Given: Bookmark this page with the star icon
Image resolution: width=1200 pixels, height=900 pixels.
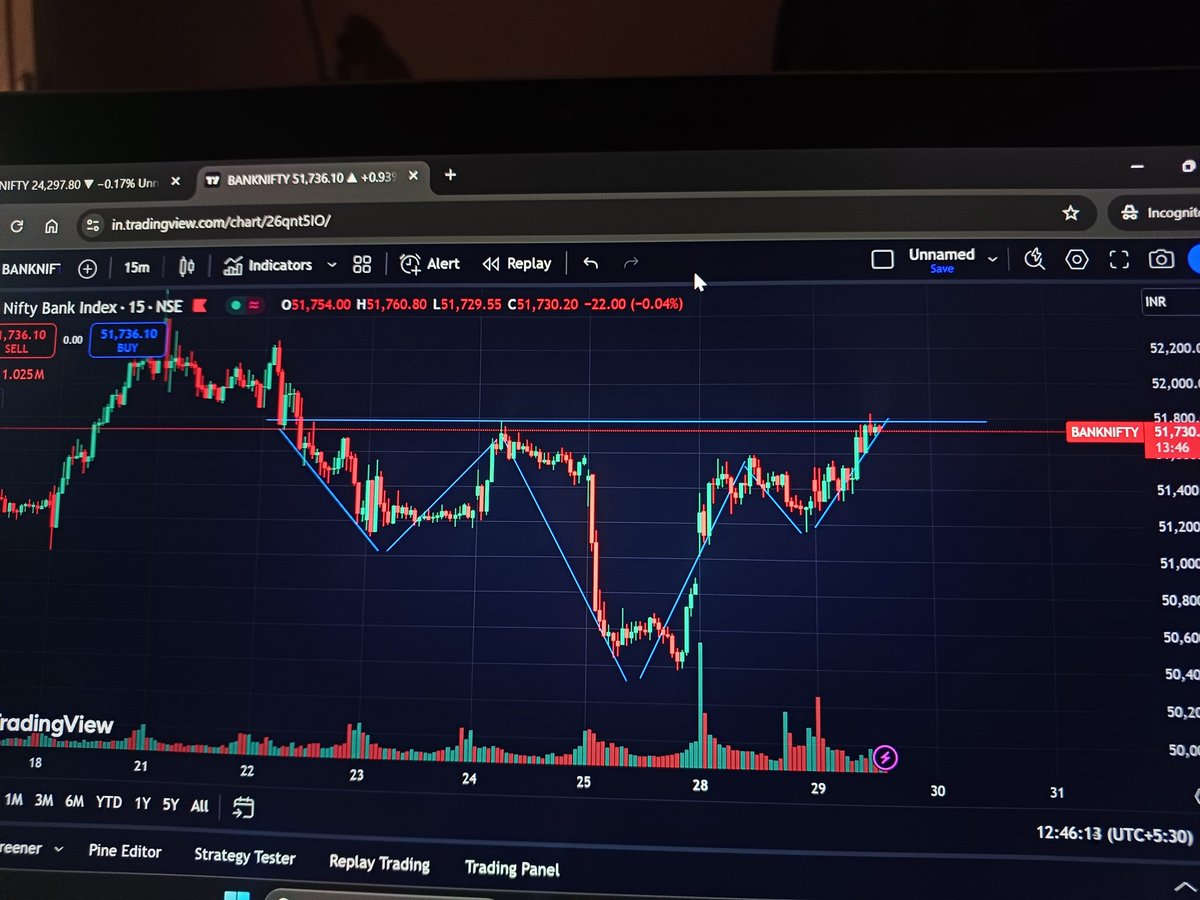Looking at the screenshot, I should point(1071,213).
